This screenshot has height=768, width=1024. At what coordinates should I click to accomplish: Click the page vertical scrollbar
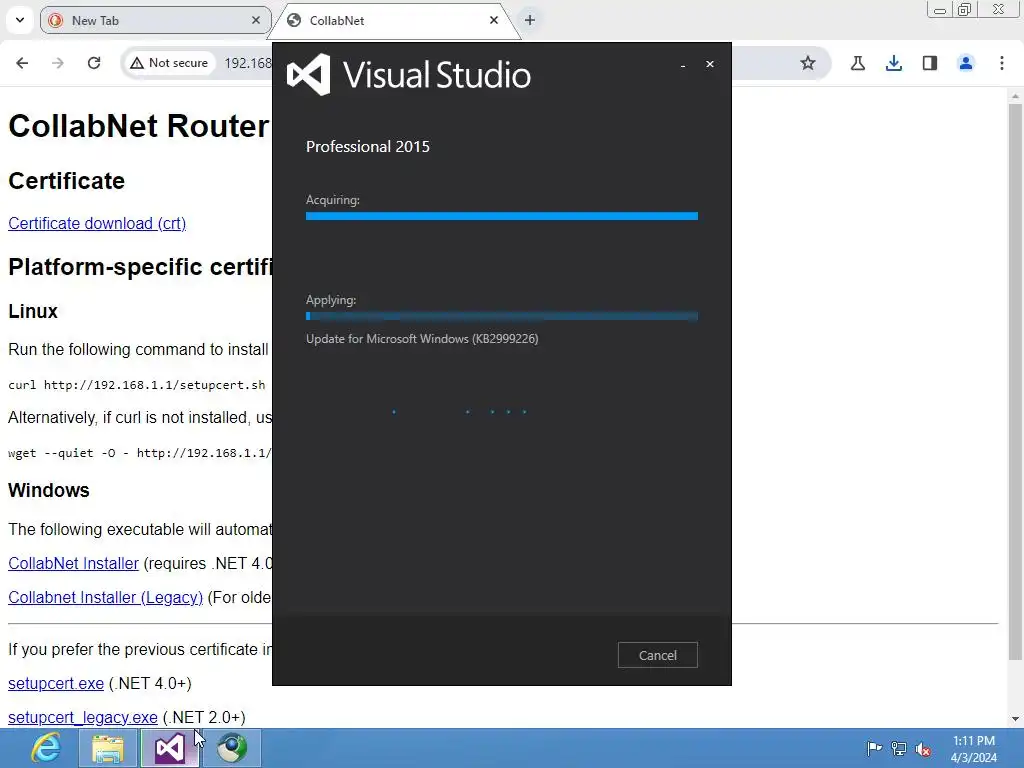(1014, 381)
